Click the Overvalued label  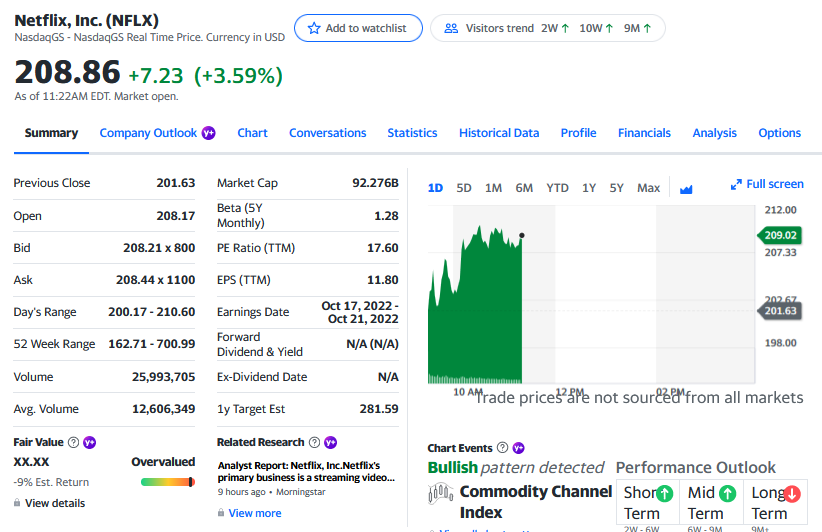163,462
